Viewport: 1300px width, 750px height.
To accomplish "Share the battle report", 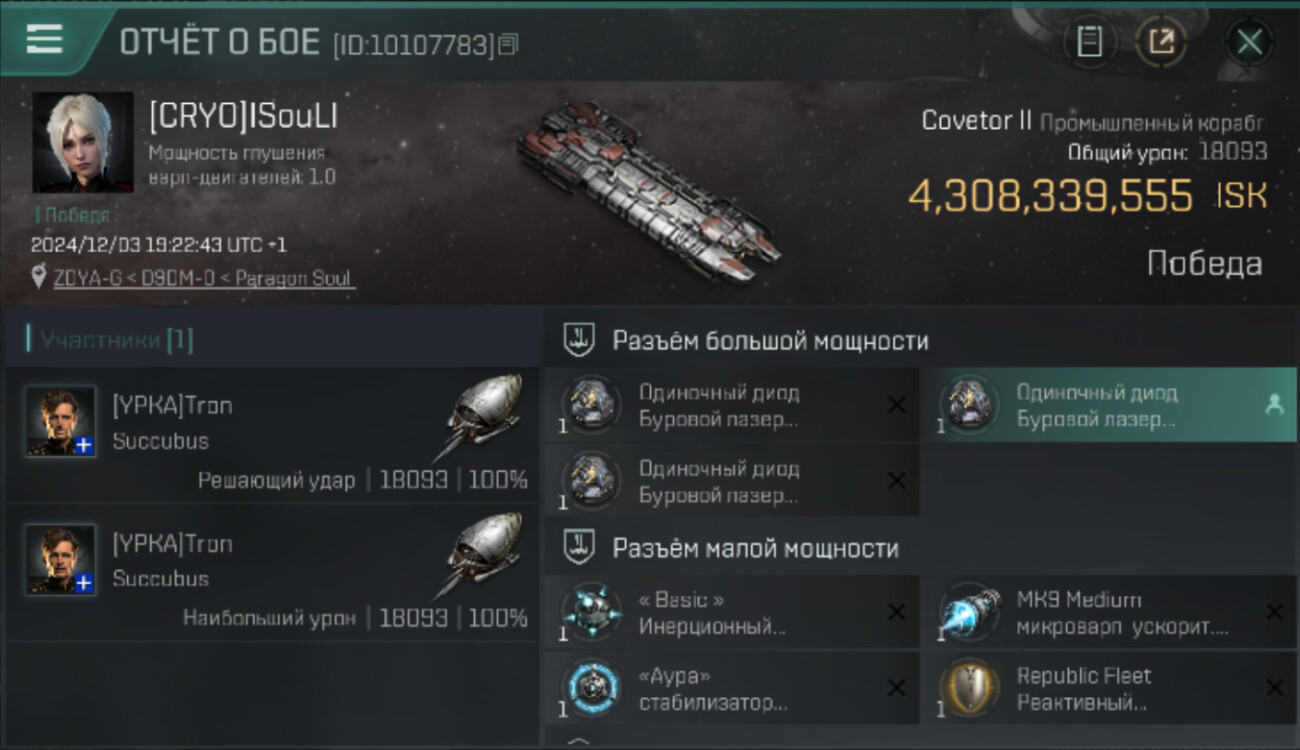I will pos(1161,41).
